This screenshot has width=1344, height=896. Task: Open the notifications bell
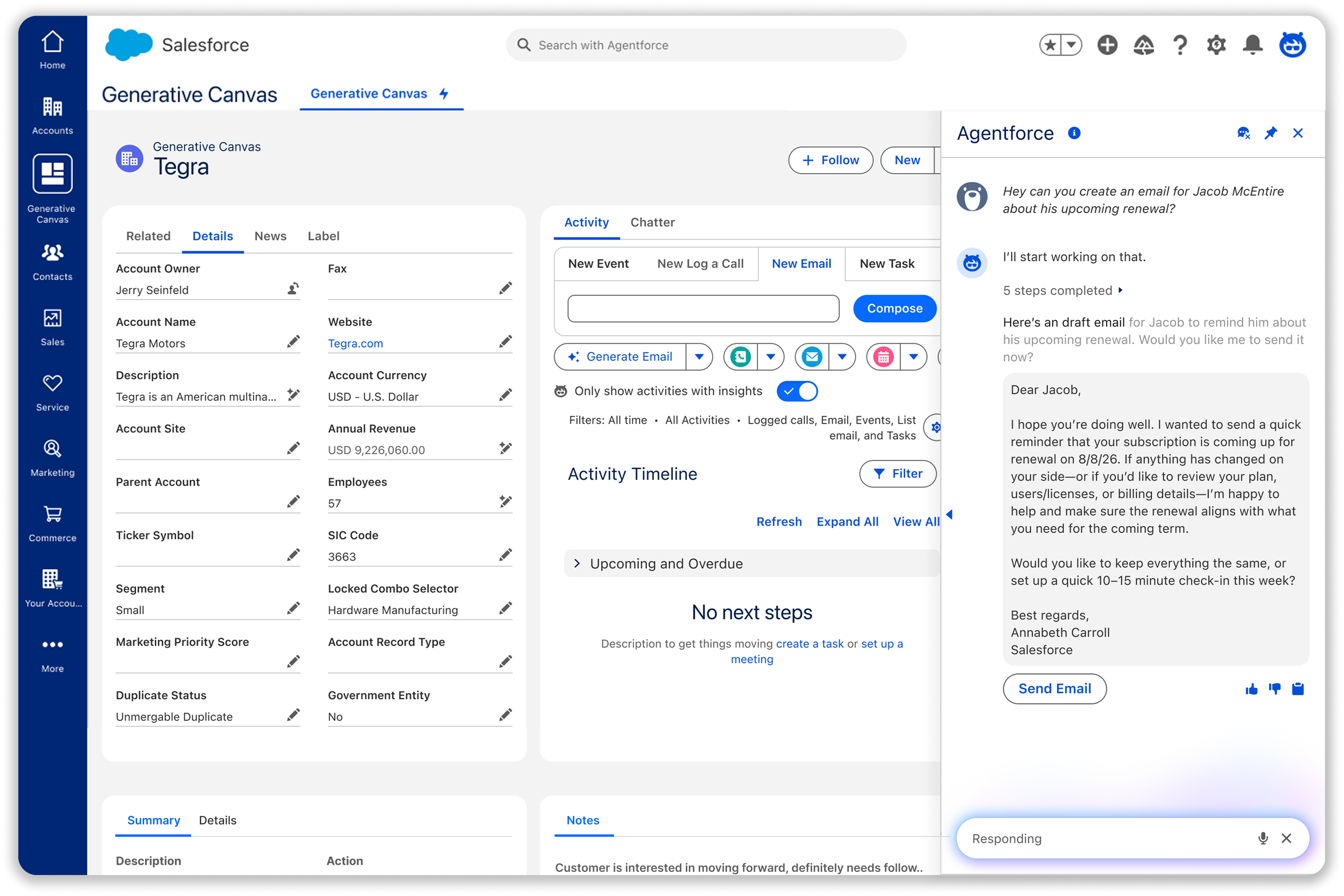[1253, 45]
